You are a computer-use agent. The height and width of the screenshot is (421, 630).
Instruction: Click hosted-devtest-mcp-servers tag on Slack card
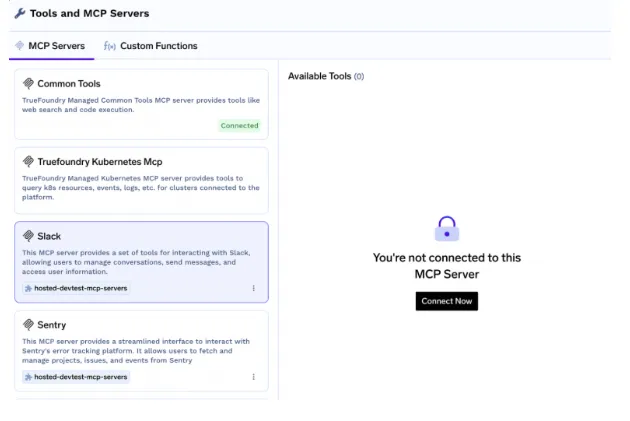point(76,288)
